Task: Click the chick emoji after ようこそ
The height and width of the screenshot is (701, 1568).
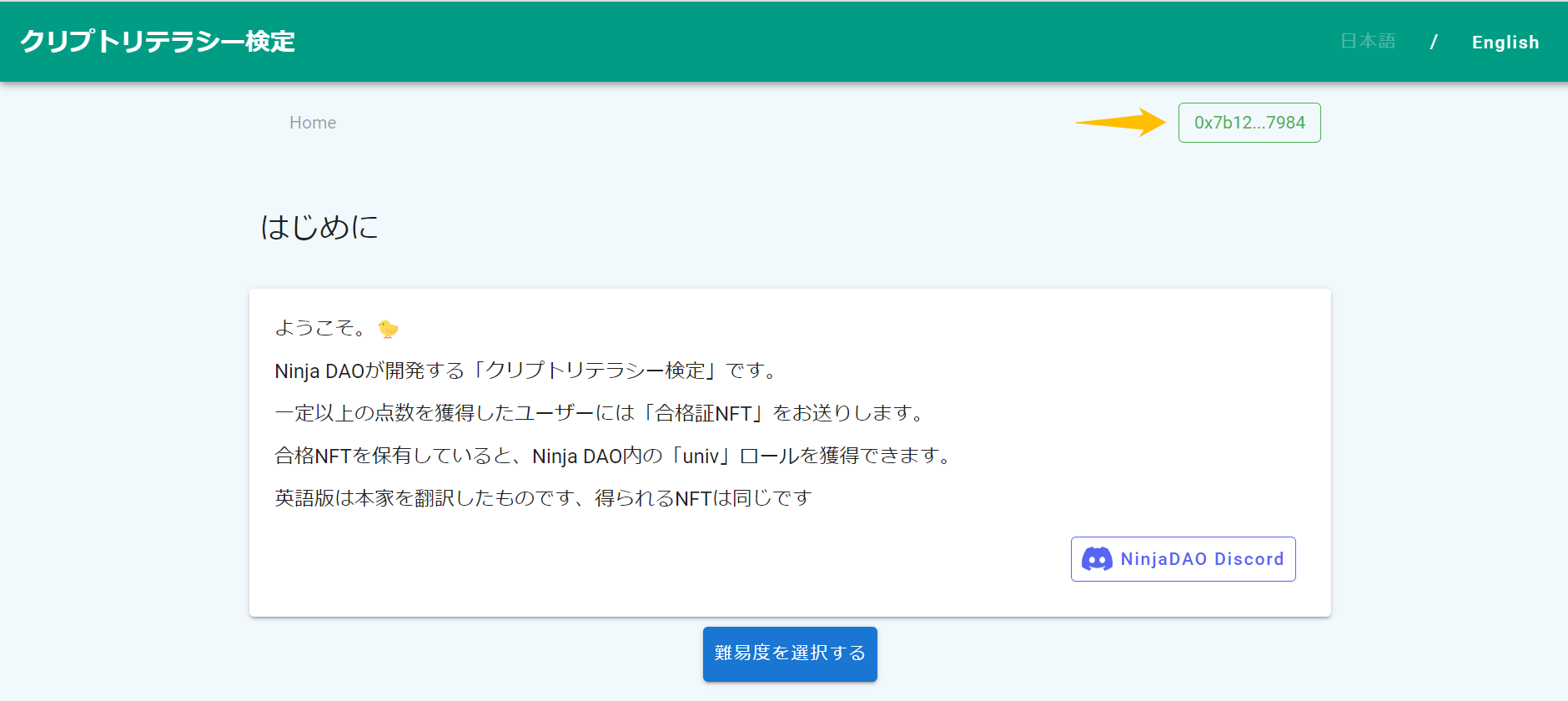Action: tap(388, 329)
